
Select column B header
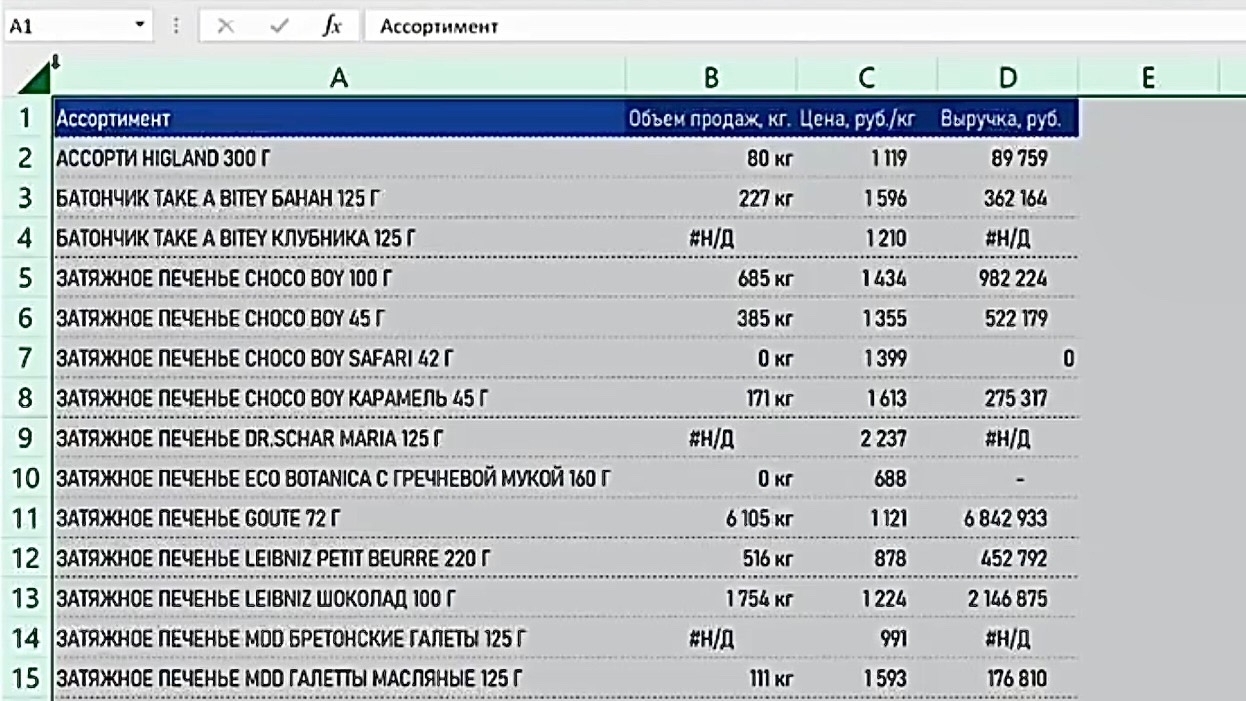711,79
